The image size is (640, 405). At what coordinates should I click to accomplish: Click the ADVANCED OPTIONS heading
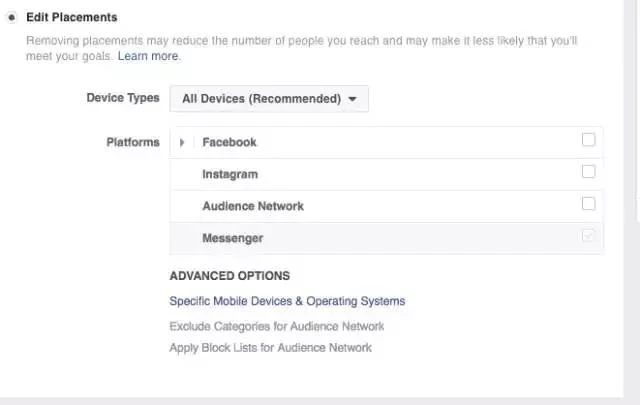tap(230, 276)
